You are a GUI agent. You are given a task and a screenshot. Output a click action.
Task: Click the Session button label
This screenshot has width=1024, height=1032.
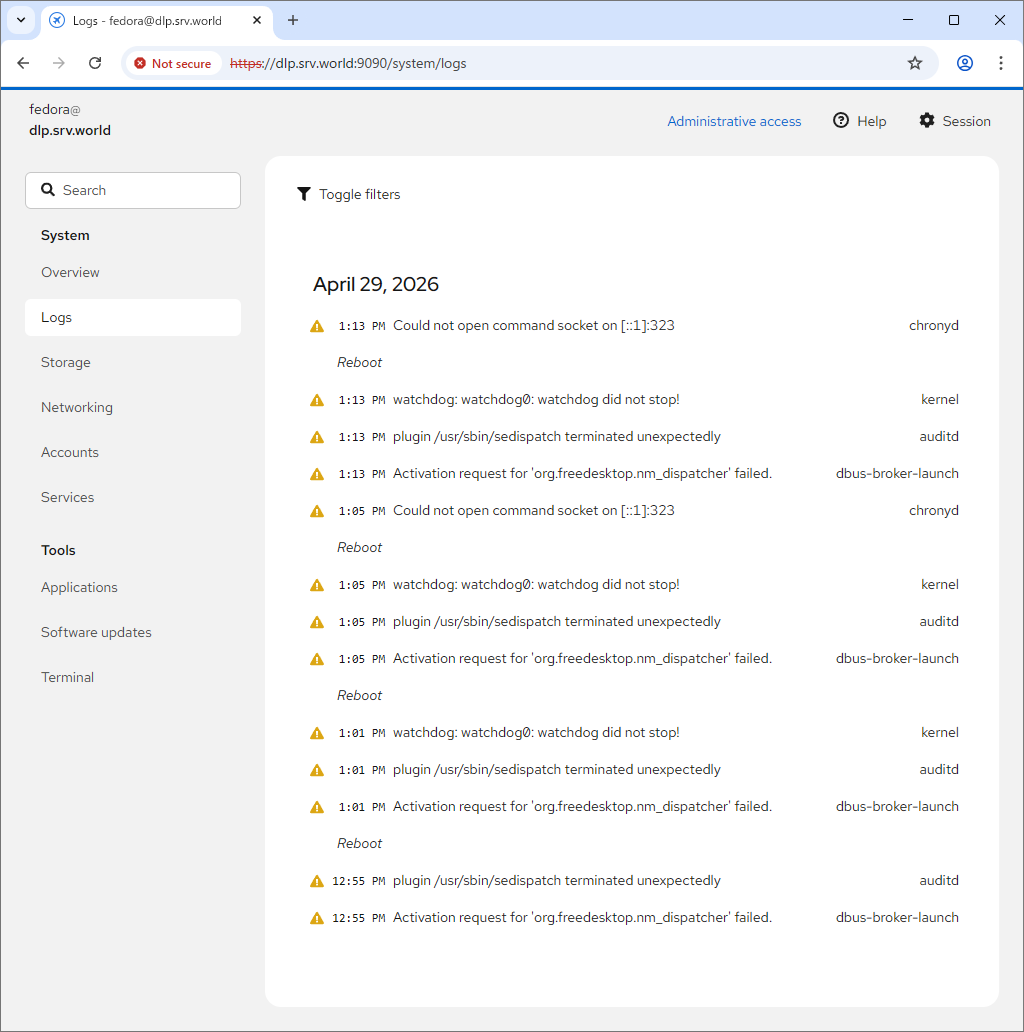click(966, 121)
